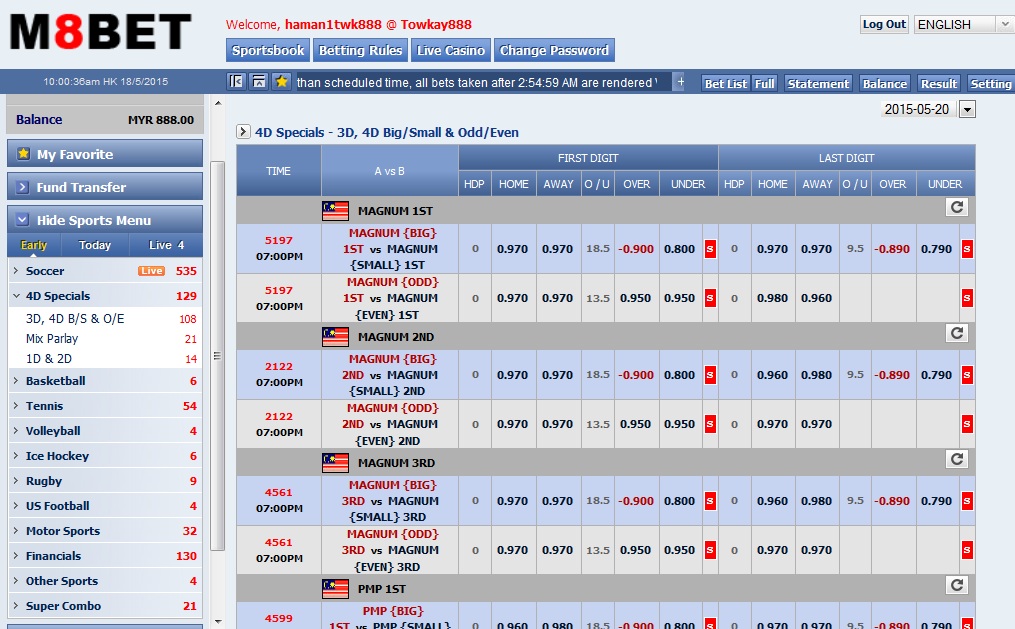Open Betting Rules
This screenshot has width=1015, height=629.
click(360, 50)
